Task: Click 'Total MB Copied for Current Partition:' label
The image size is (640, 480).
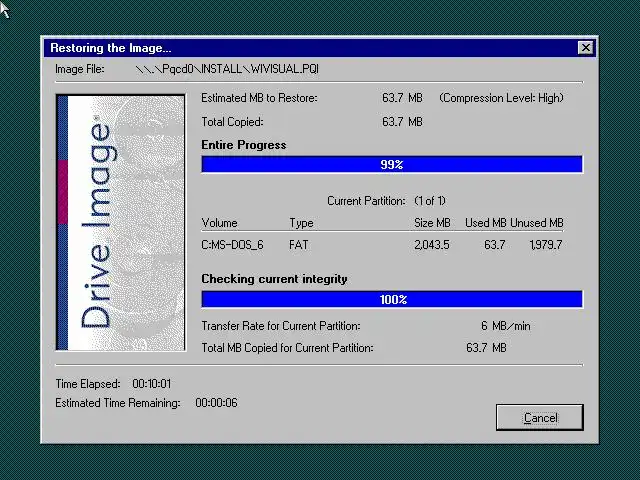Action: point(287,348)
